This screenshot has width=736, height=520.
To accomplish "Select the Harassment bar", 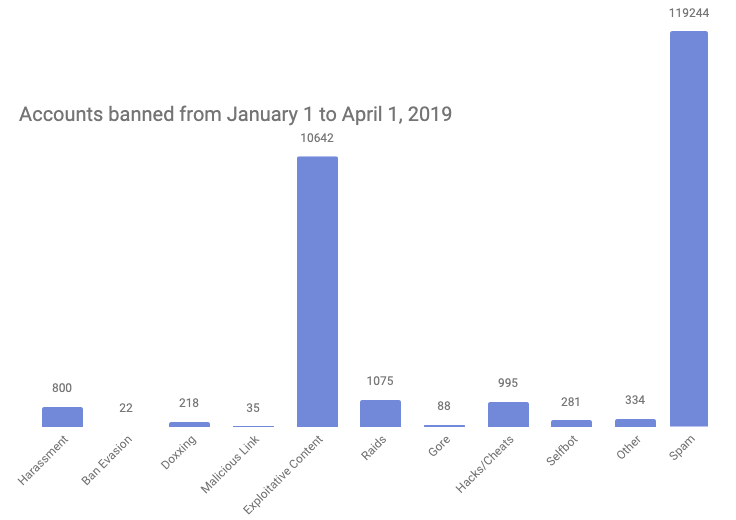I will pos(62,416).
